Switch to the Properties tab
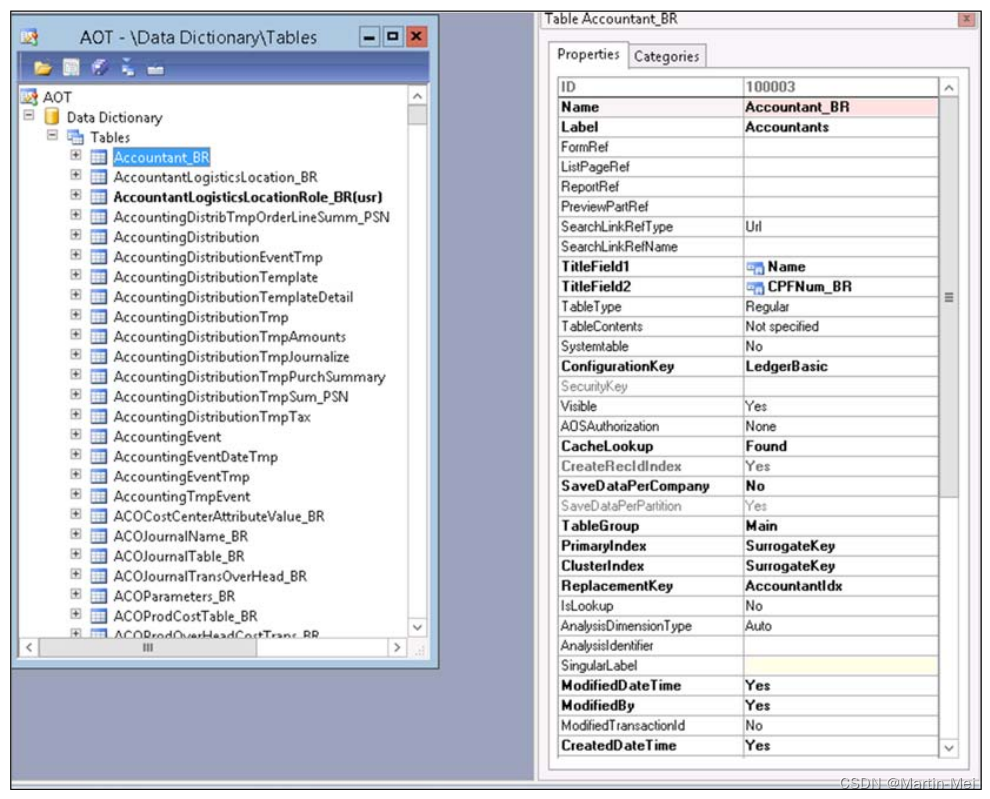 click(x=588, y=54)
